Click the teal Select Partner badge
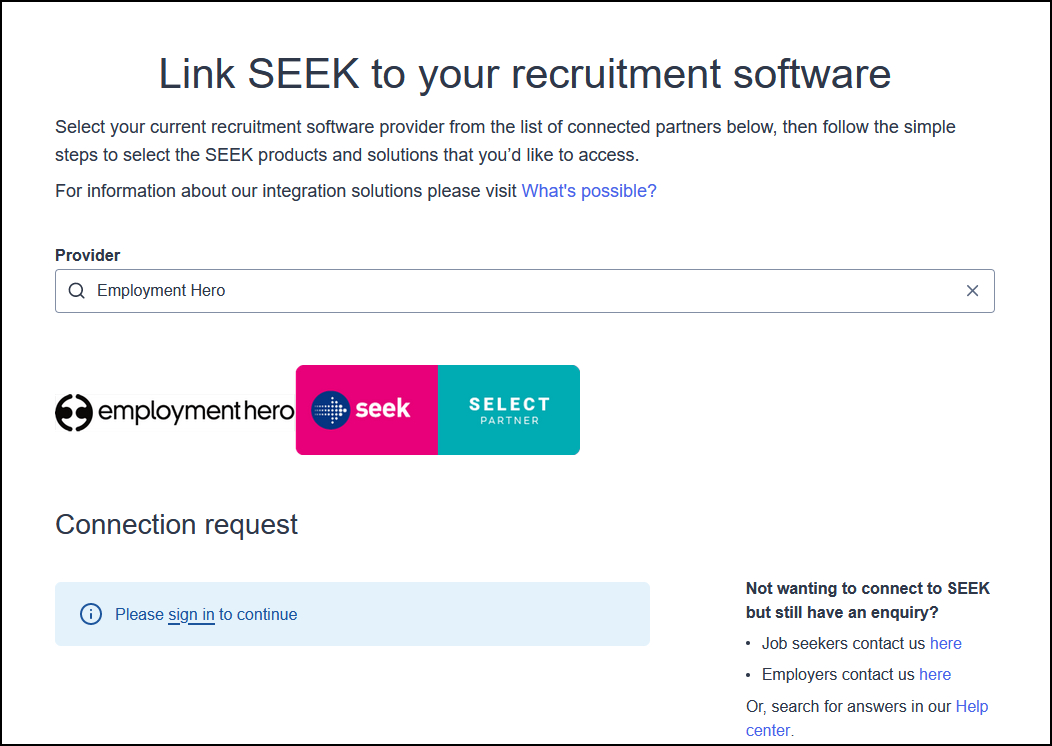This screenshot has width=1052, height=746. click(509, 410)
